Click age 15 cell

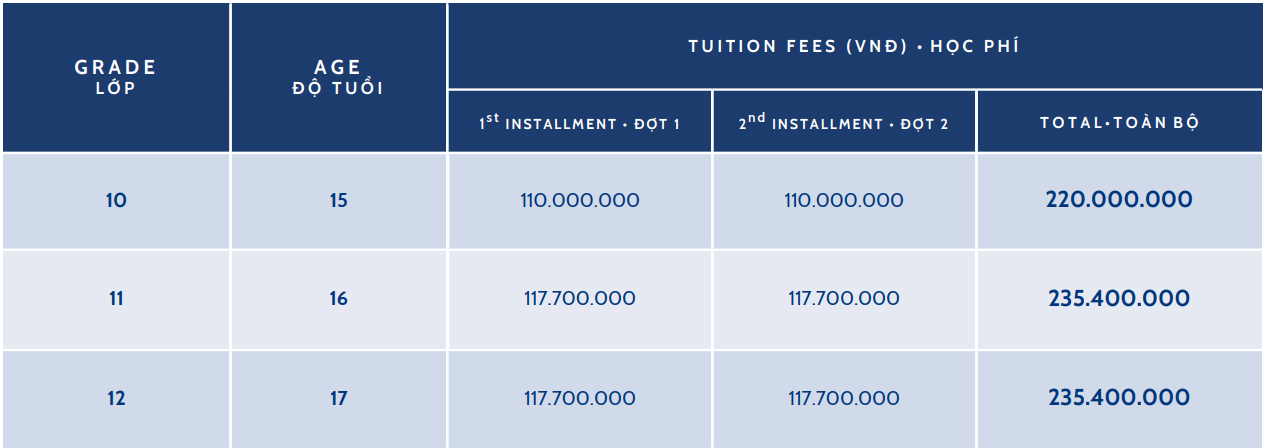tap(338, 201)
